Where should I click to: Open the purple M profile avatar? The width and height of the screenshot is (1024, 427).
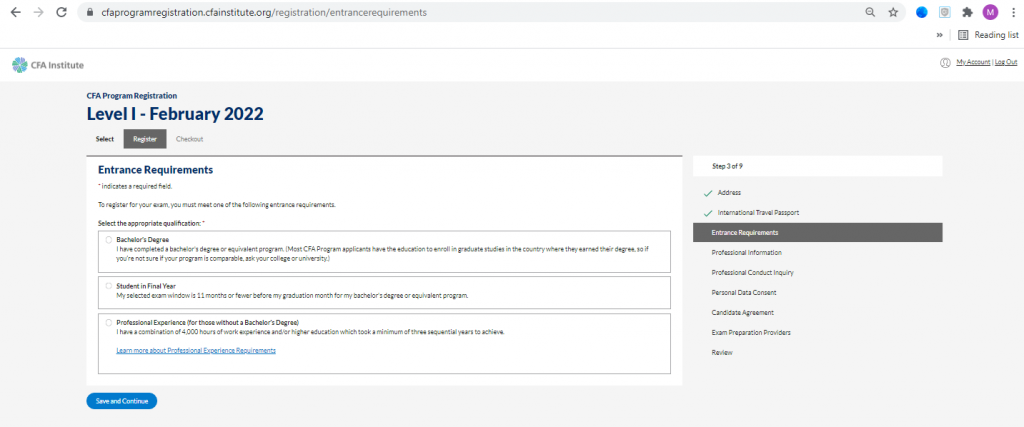[x=991, y=12]
